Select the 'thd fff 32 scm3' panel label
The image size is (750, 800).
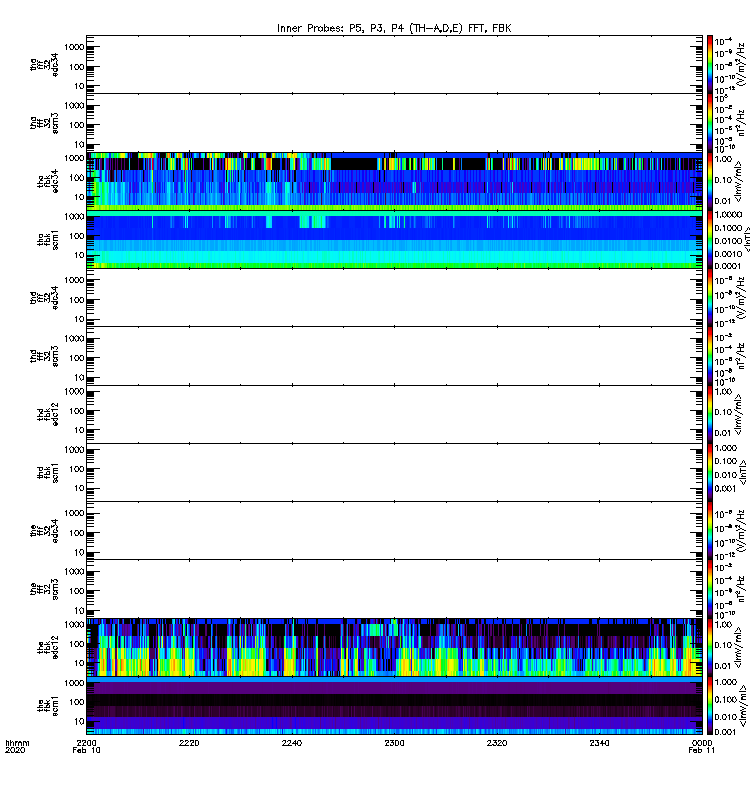pos(44,356)
